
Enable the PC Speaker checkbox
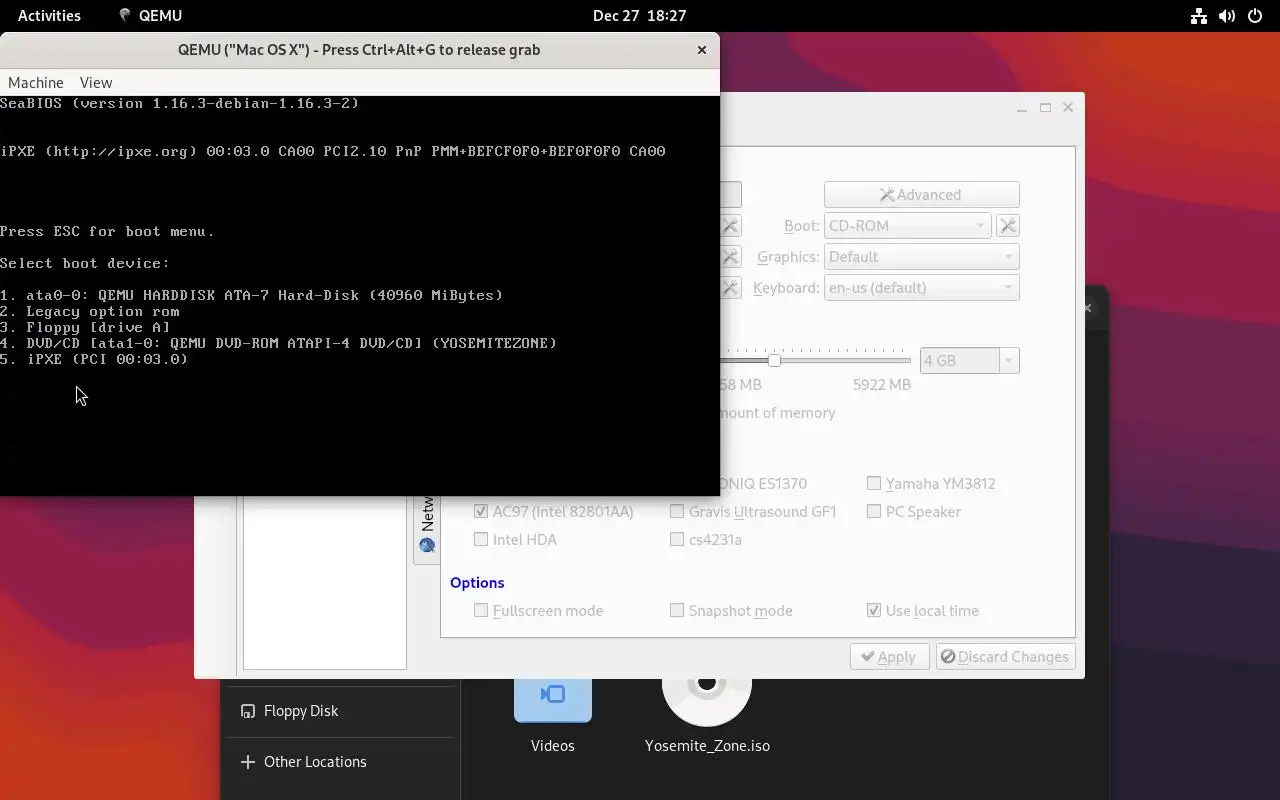click(x=874, y=511)
